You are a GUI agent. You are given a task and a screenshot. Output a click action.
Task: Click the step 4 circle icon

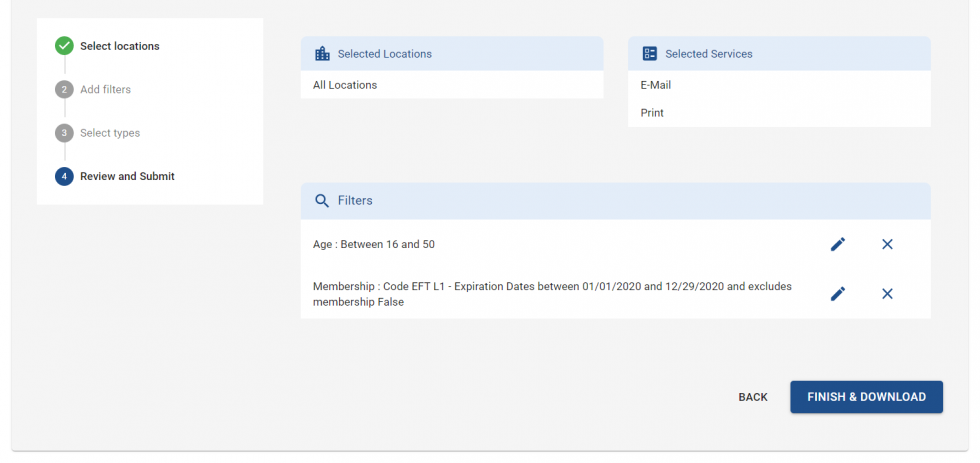(64, 176)
